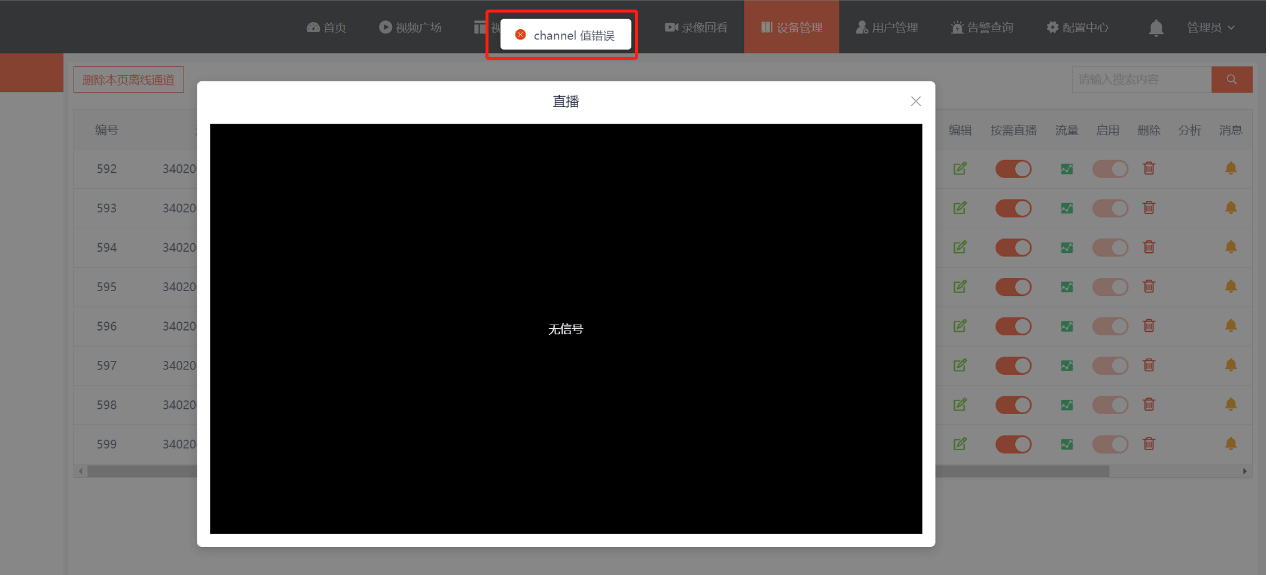Open traffic chart for row 593
The image size is (1270, 575).
tap(1067, 208)
